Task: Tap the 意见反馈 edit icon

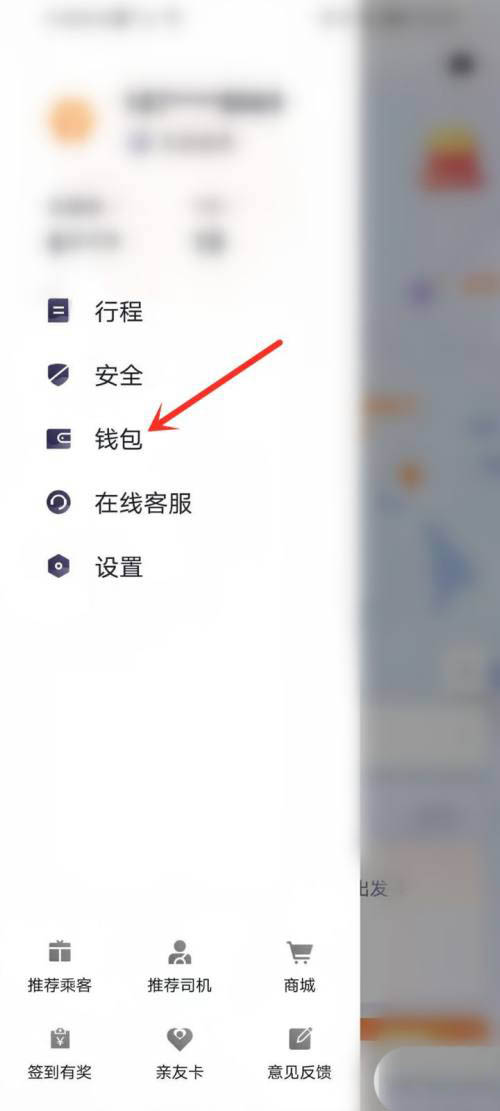Action: [x=300, y=1039]
